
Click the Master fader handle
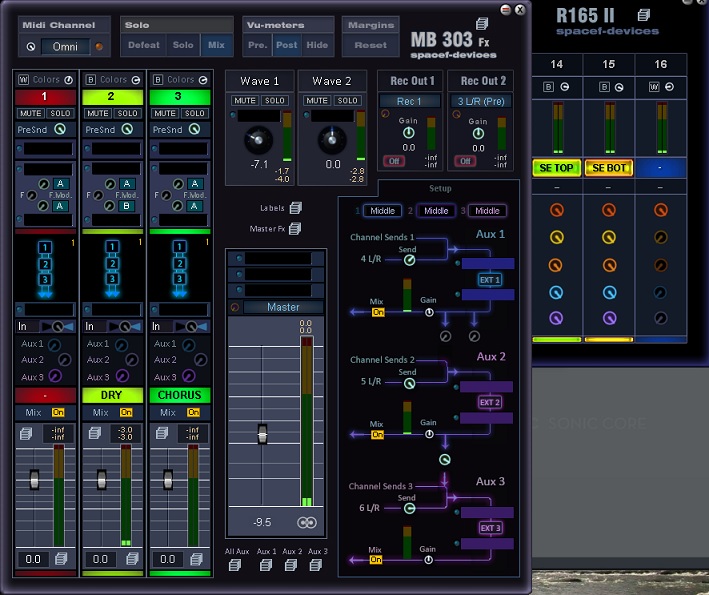(x=262, y=434)
